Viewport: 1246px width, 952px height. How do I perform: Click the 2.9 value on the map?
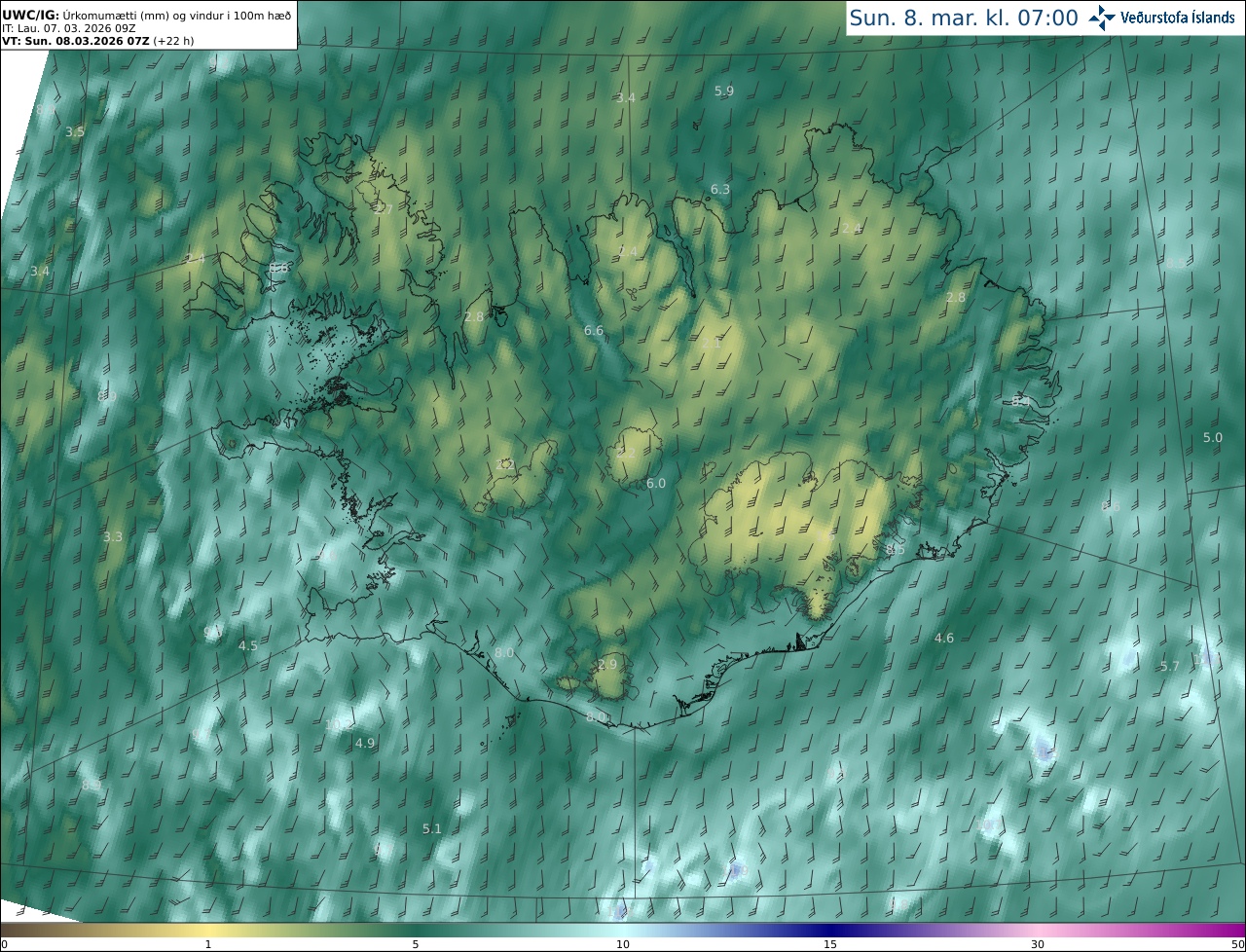[607, 665]
